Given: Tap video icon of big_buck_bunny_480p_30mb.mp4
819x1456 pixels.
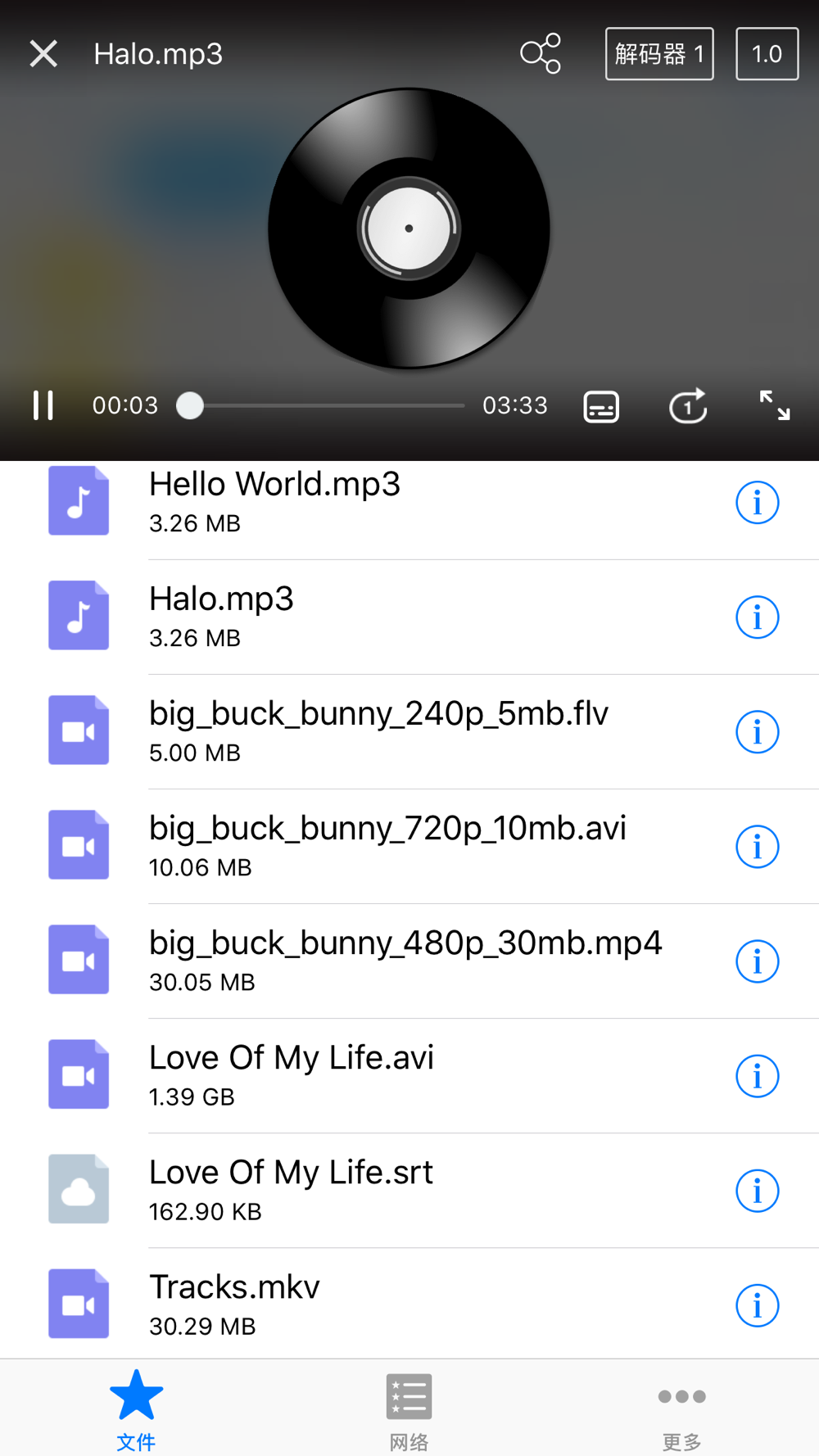Looking at the screenshot, I should point(79,959).
